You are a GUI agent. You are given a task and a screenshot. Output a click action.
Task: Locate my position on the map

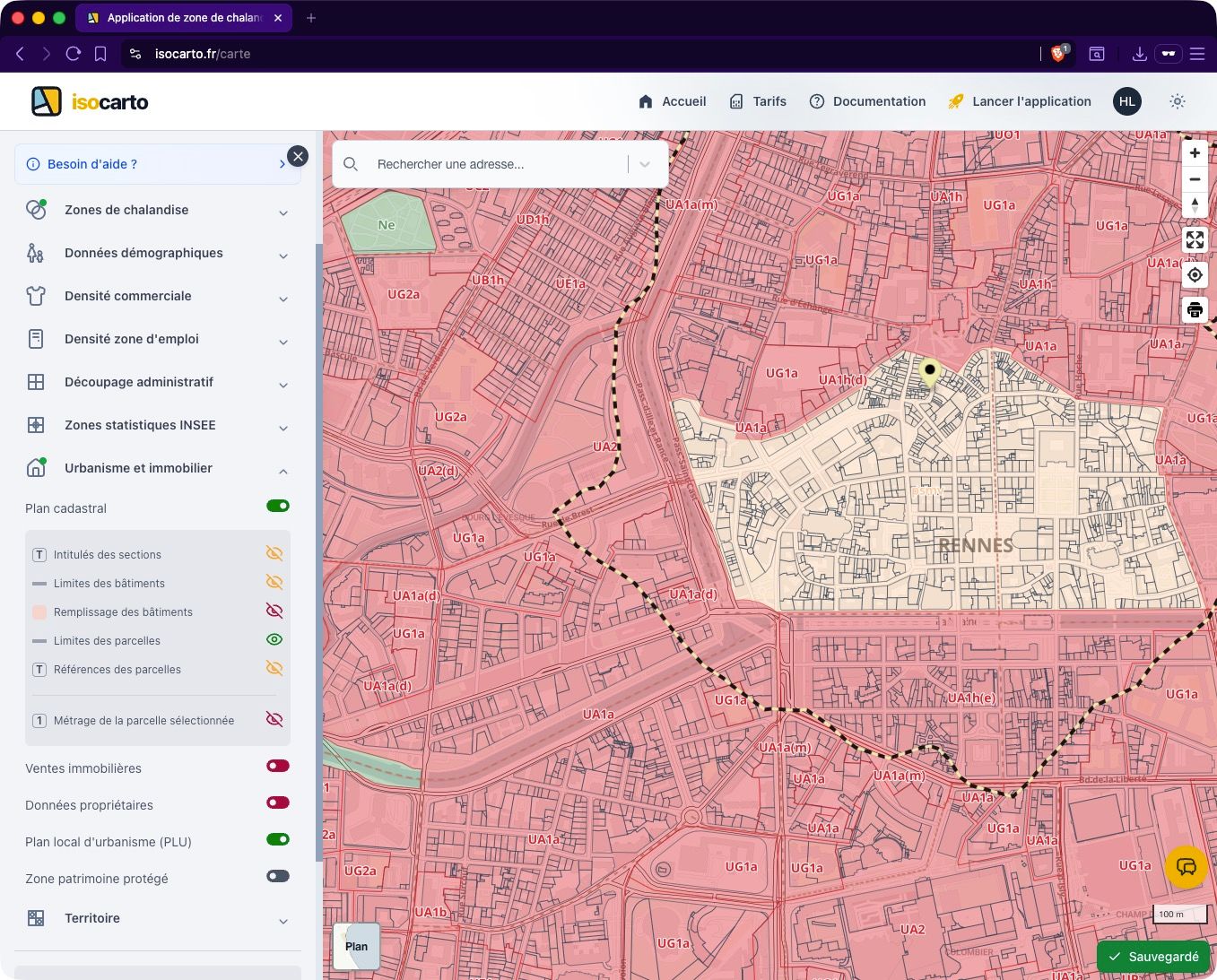coord(1195,274)
